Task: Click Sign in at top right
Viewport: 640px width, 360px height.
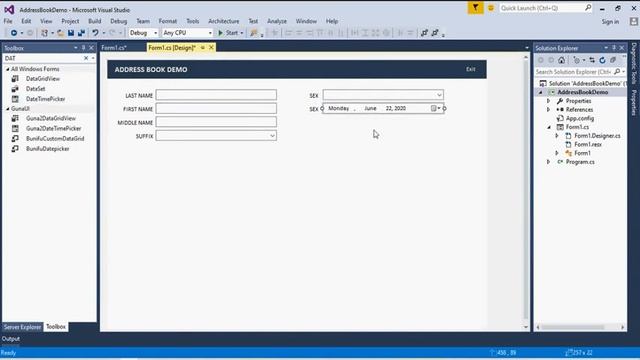Action: pyautogui.click(x=610, y=22)
